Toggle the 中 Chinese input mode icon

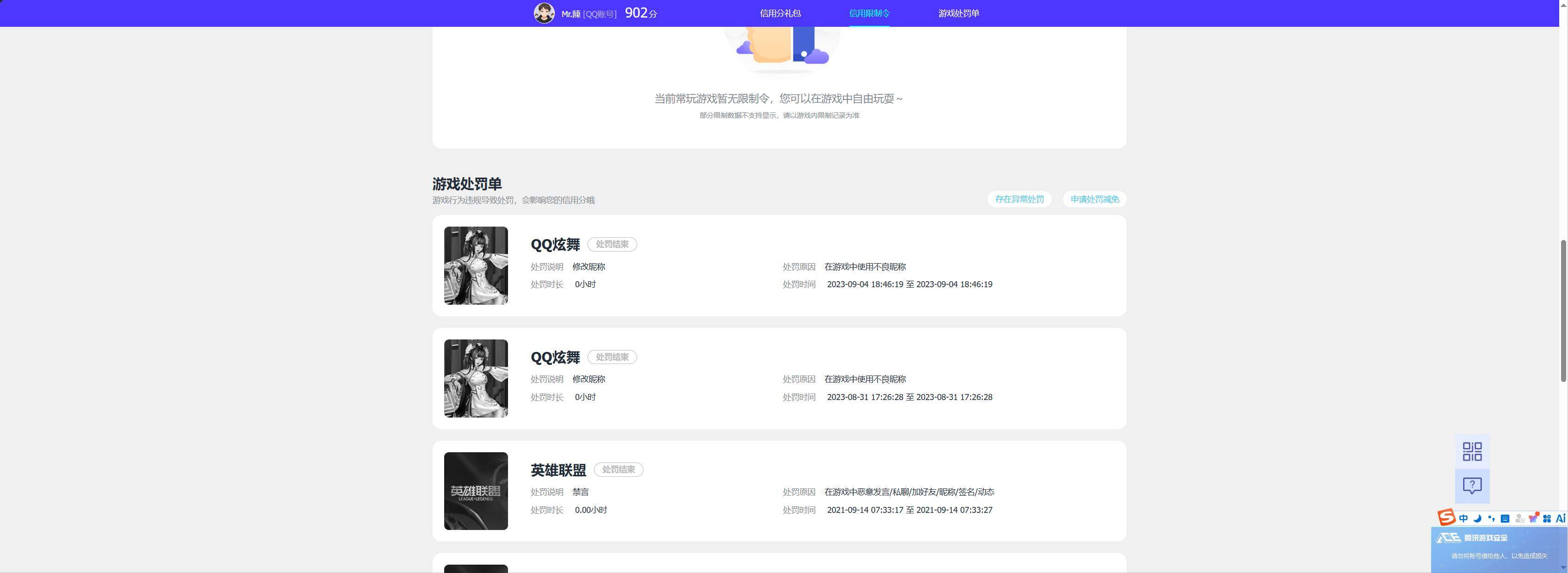1463,518
